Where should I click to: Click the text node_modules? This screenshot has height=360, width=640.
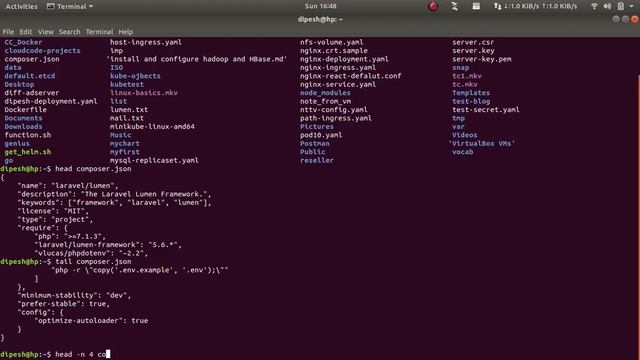[325, 93]
